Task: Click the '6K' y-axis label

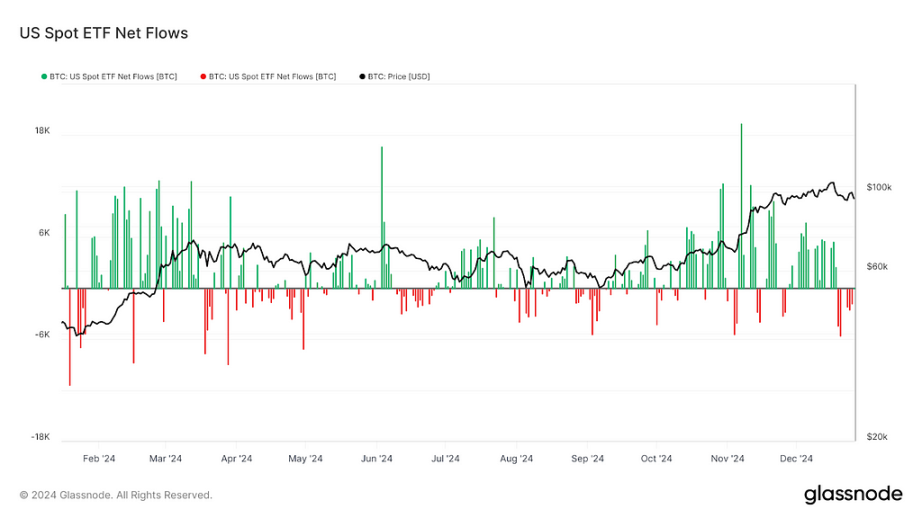Action: 45,233
